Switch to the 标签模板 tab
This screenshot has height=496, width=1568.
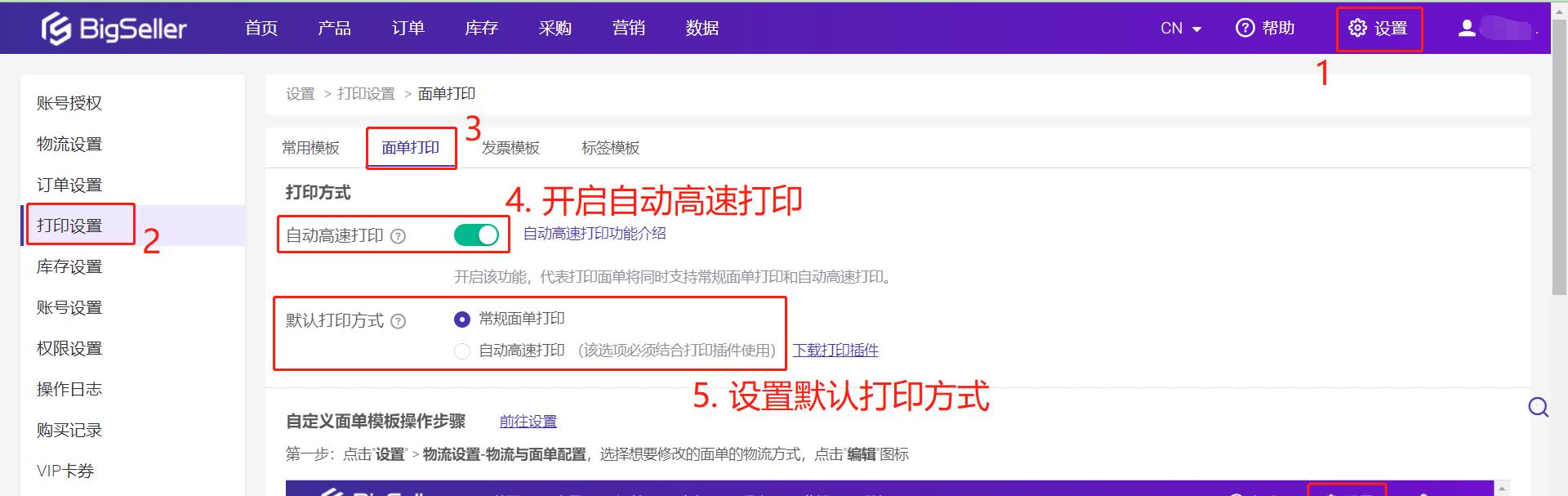coord(610,148)
